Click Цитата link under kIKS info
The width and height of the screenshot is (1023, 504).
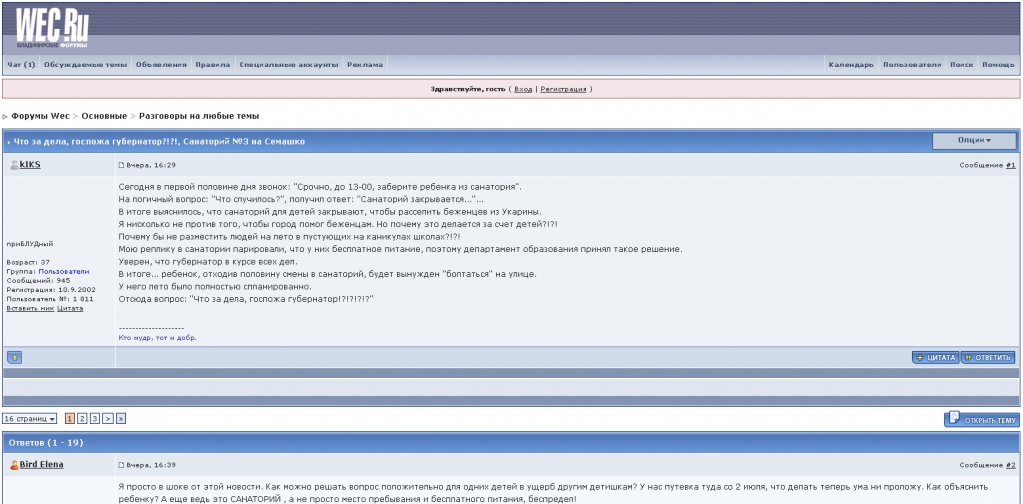coord(70,308)
